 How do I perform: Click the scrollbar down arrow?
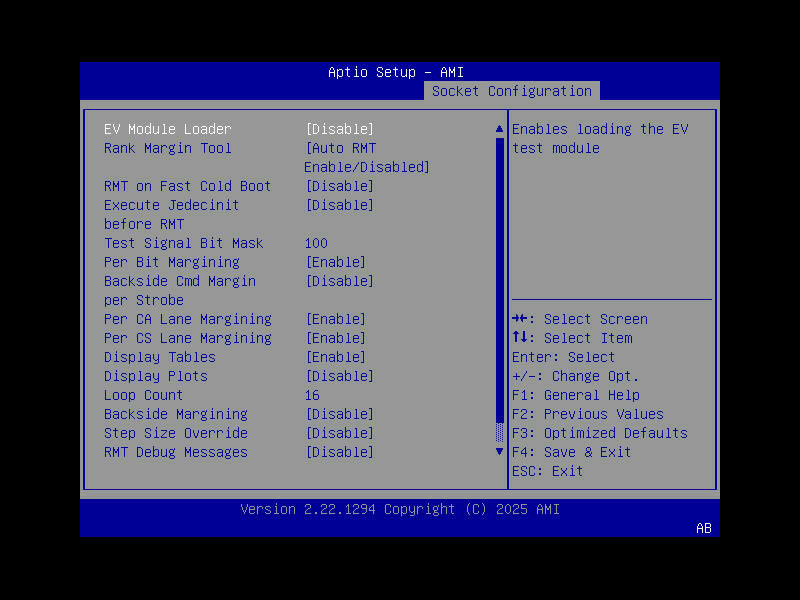pos(498,452)
